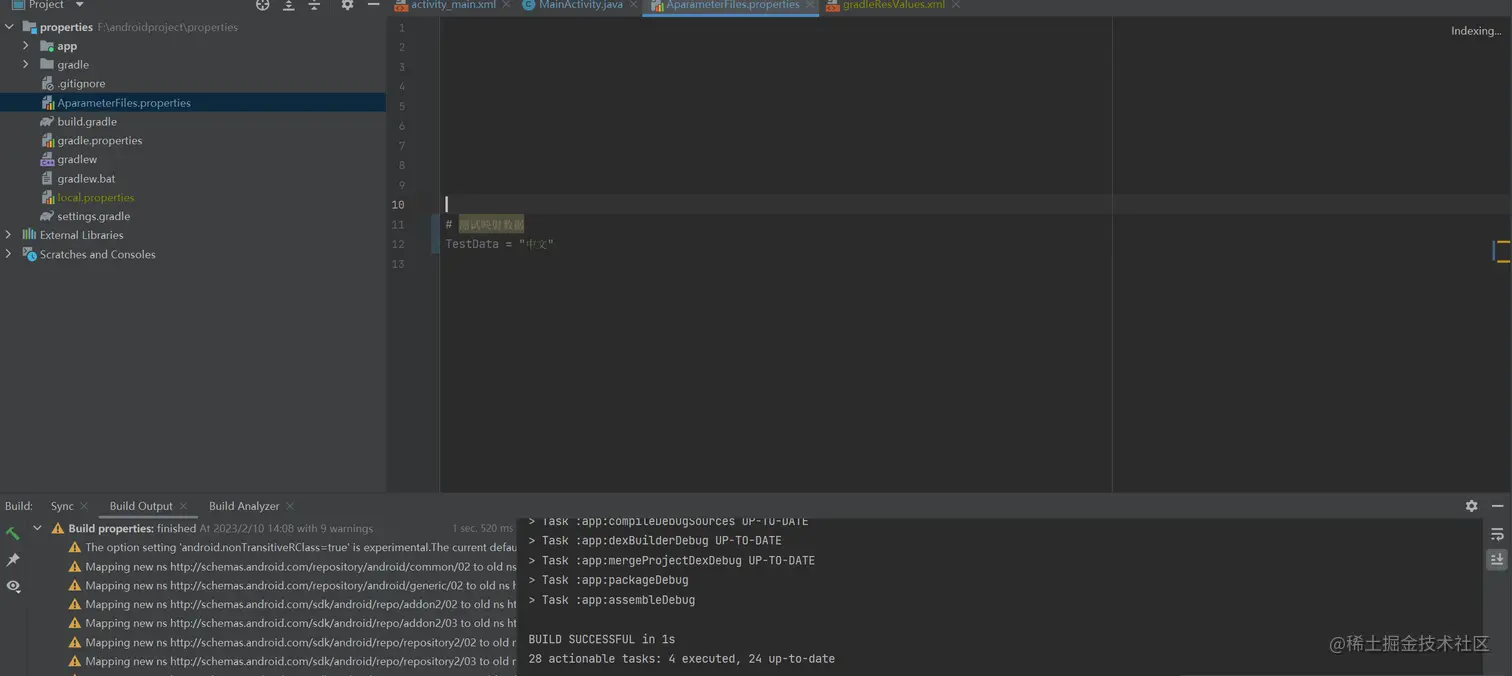Open the Sync tab in Build panel
This screenshot has width=1512, height=676.
[x=62, y=506]
